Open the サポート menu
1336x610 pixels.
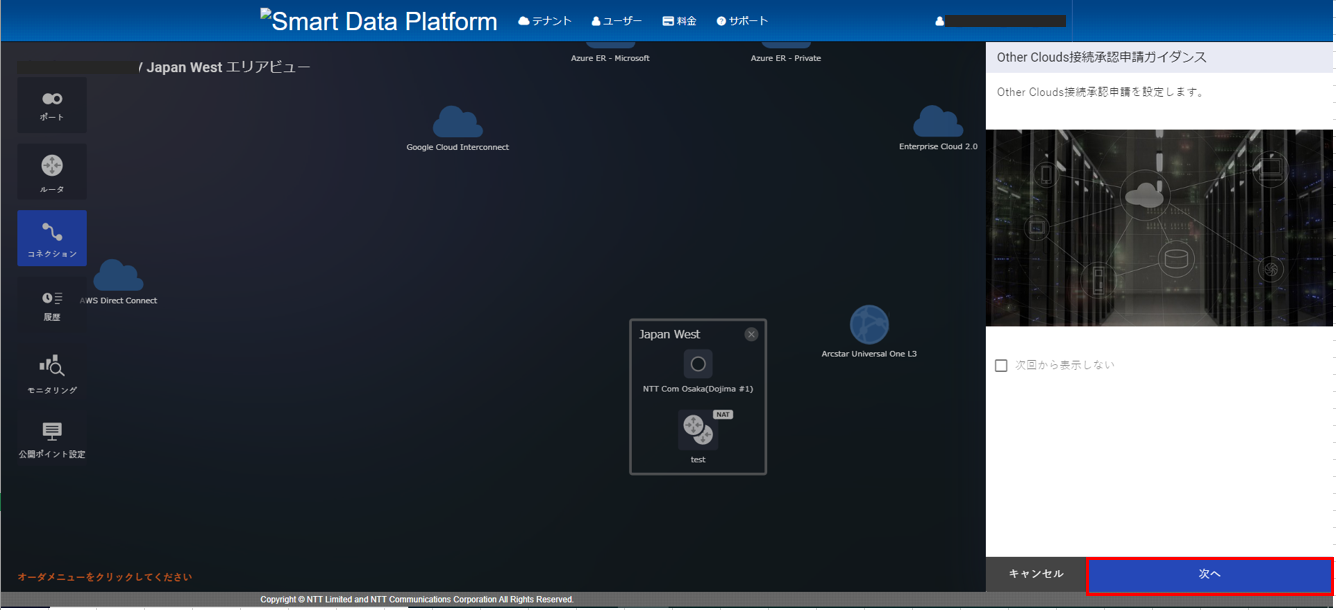coord(742,21)
